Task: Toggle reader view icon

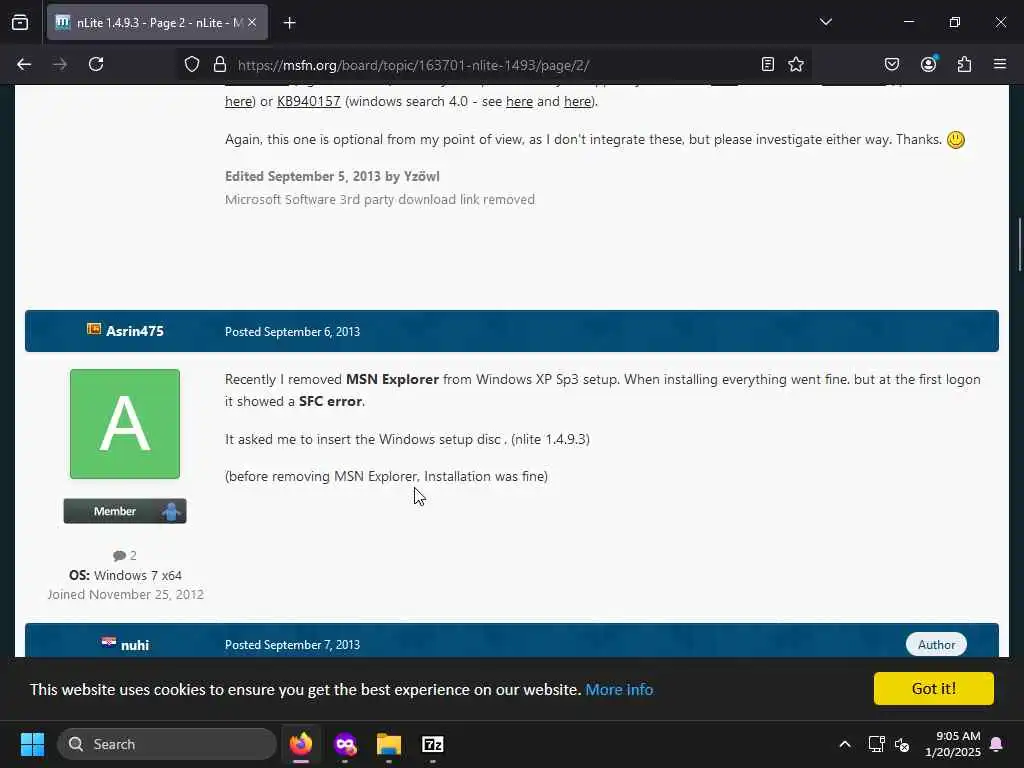Action: [x=768, y=64]
